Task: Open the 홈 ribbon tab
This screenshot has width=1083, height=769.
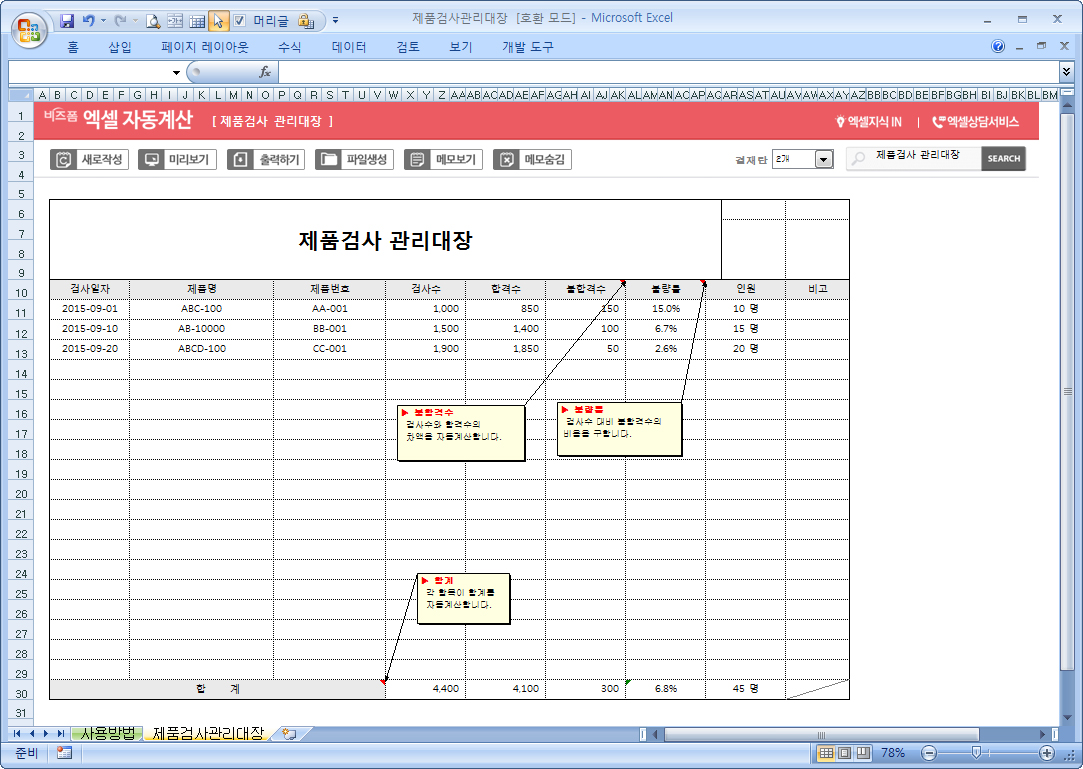Action: (x=73, y=47)
